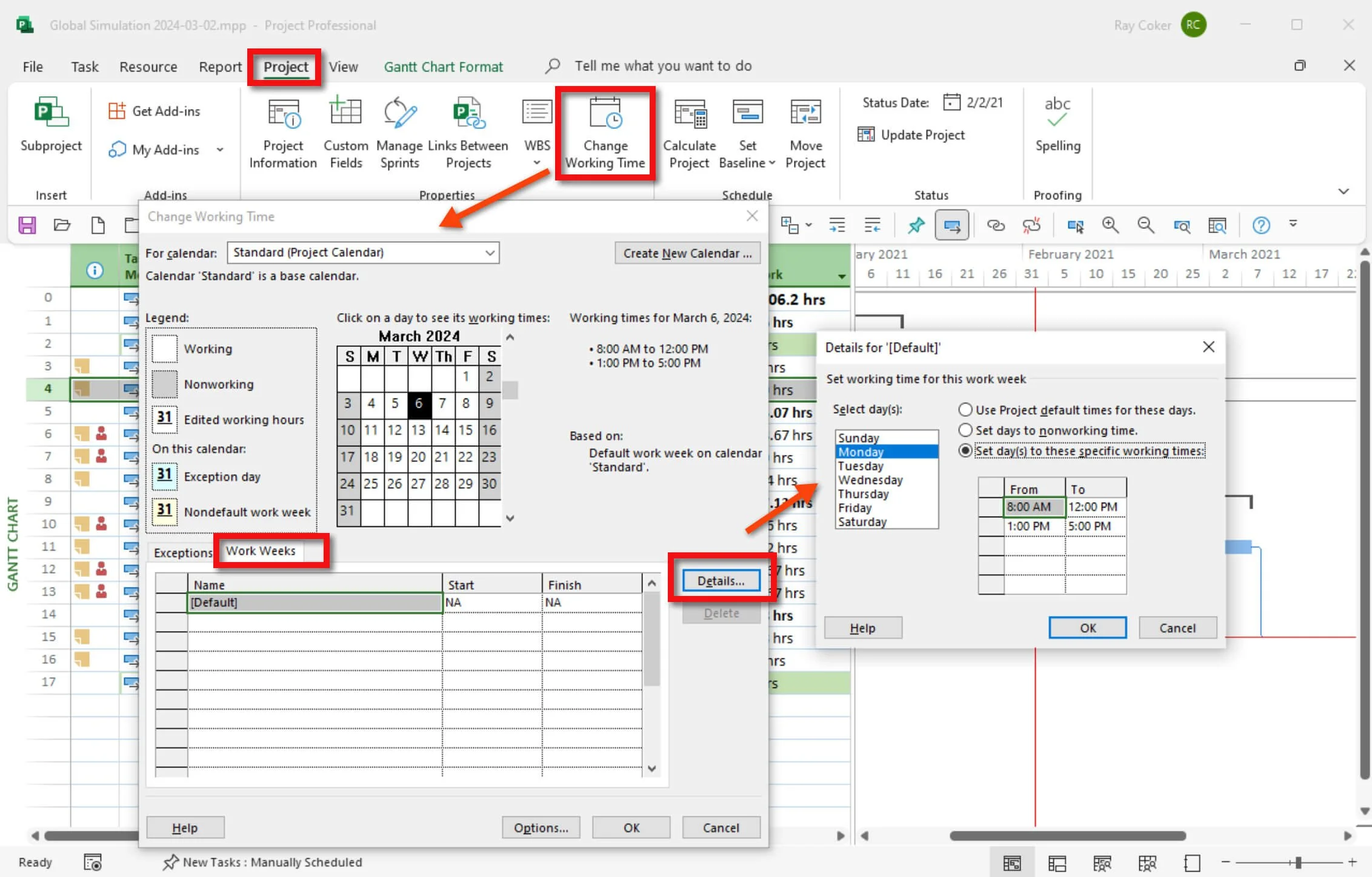Click Update Project in Status group
Screen dimensions: 1372x877
click(911, 134)
